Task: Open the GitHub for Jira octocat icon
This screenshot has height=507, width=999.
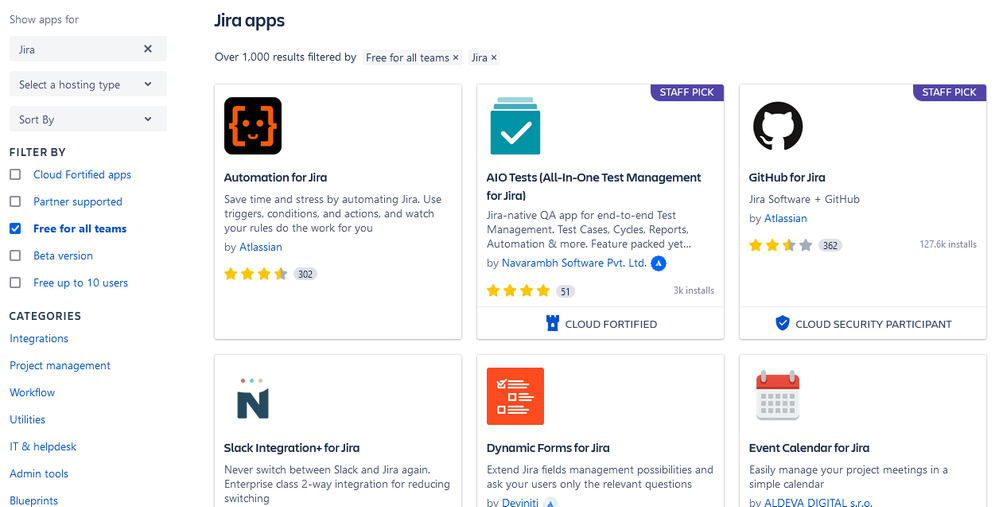Action: tap(777, 125)
